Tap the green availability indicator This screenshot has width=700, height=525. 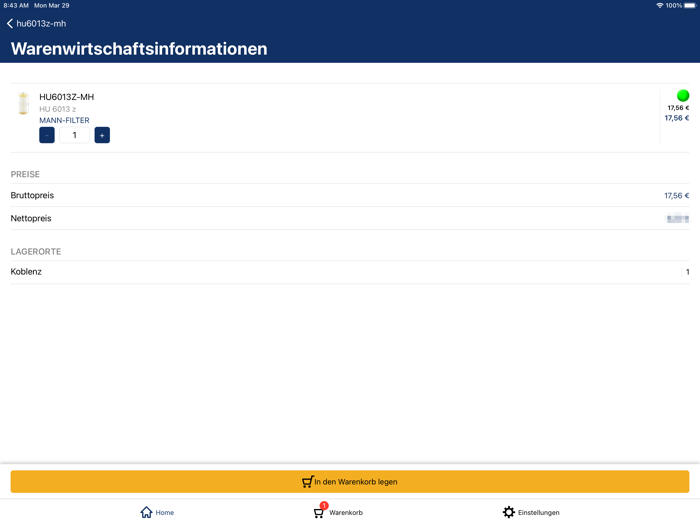click(683, 96)
